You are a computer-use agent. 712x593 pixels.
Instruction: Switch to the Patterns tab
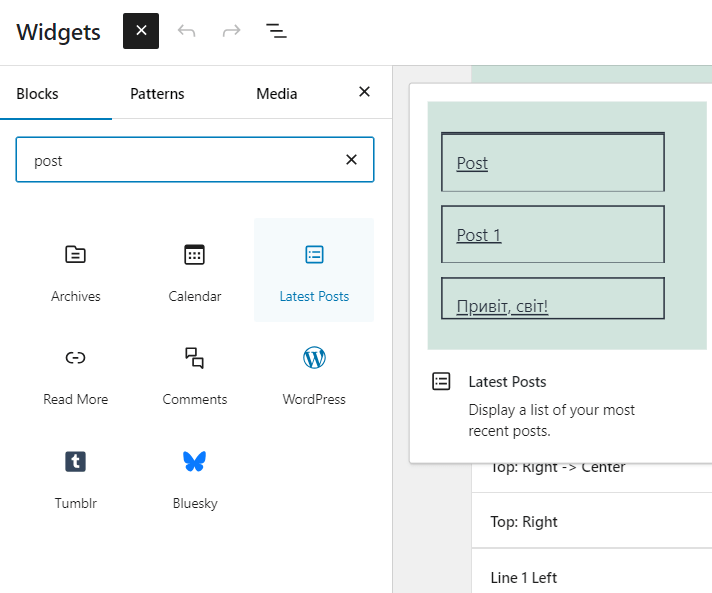[157, 94]
